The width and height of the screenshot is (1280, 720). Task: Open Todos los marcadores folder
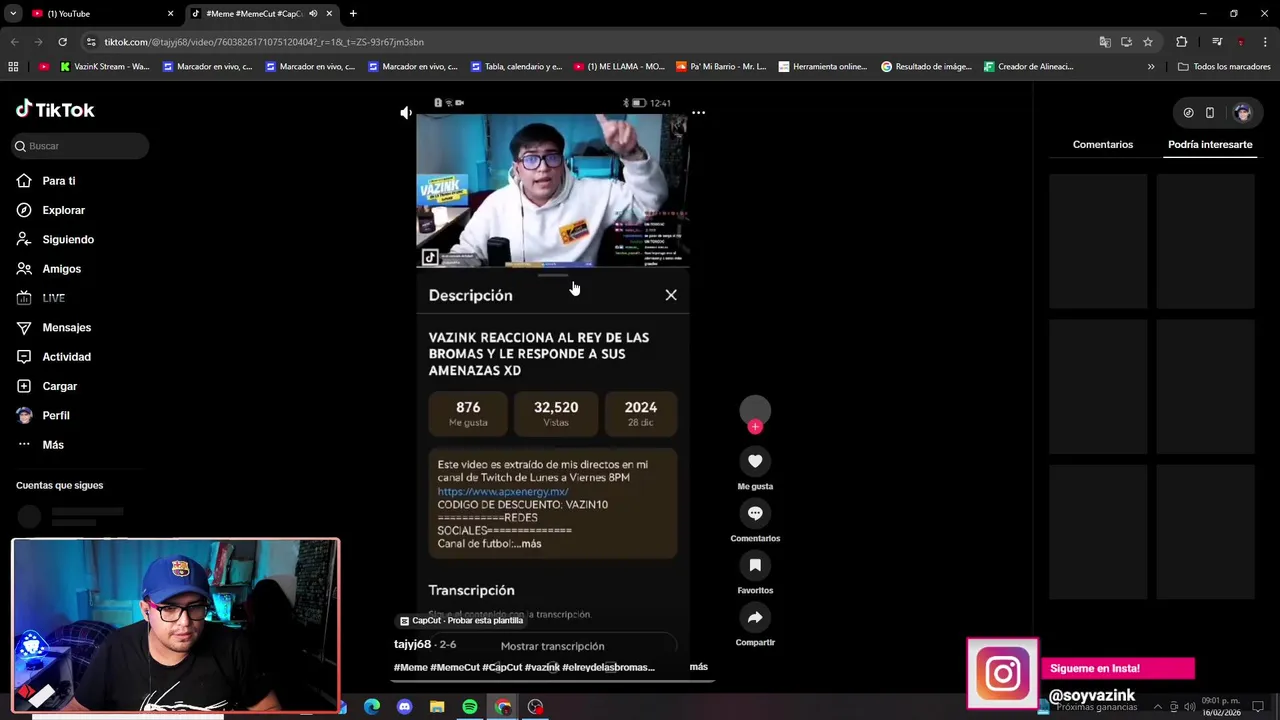(1224, 67)
